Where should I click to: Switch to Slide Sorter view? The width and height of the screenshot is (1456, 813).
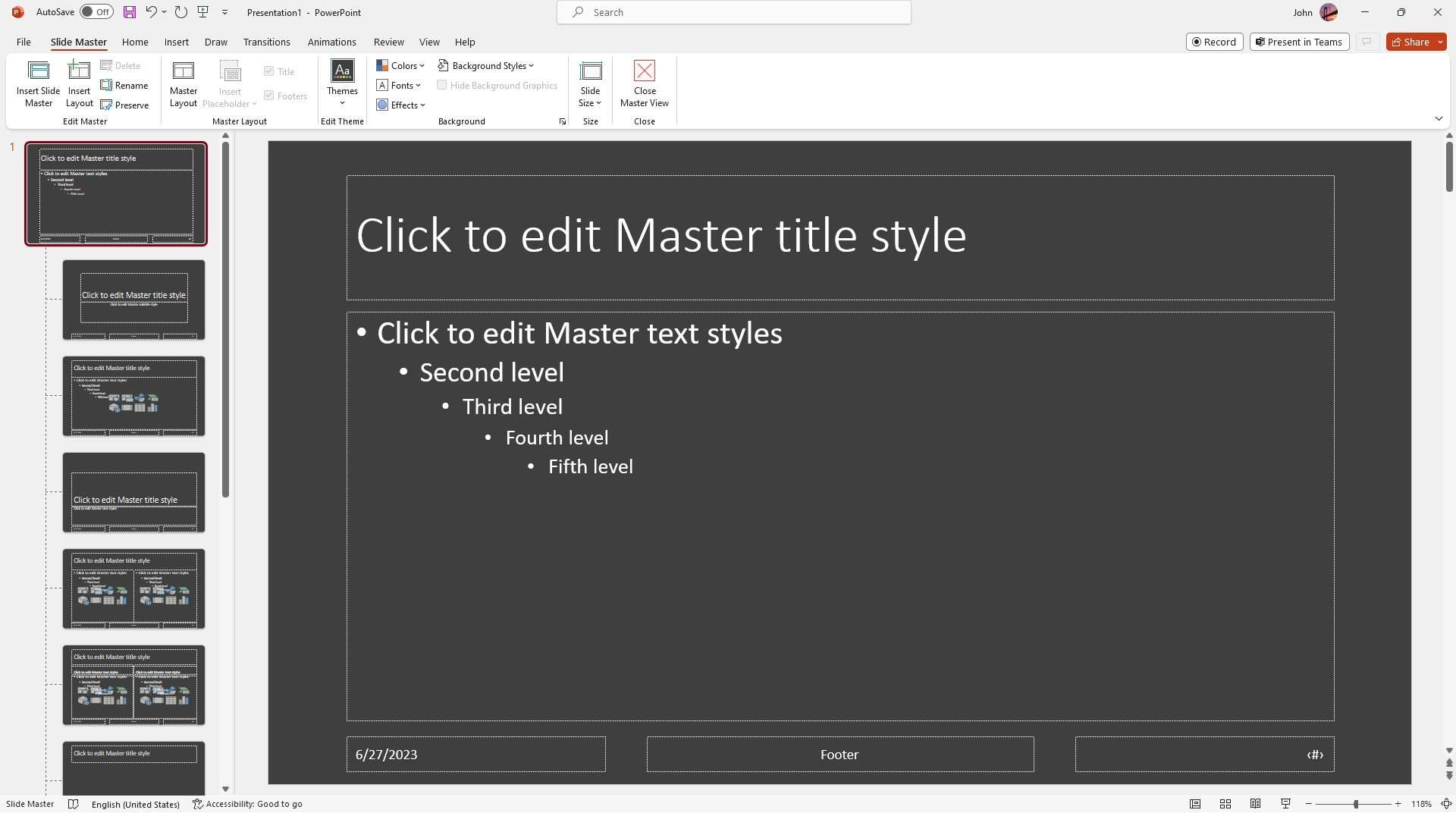(1225, 805)
